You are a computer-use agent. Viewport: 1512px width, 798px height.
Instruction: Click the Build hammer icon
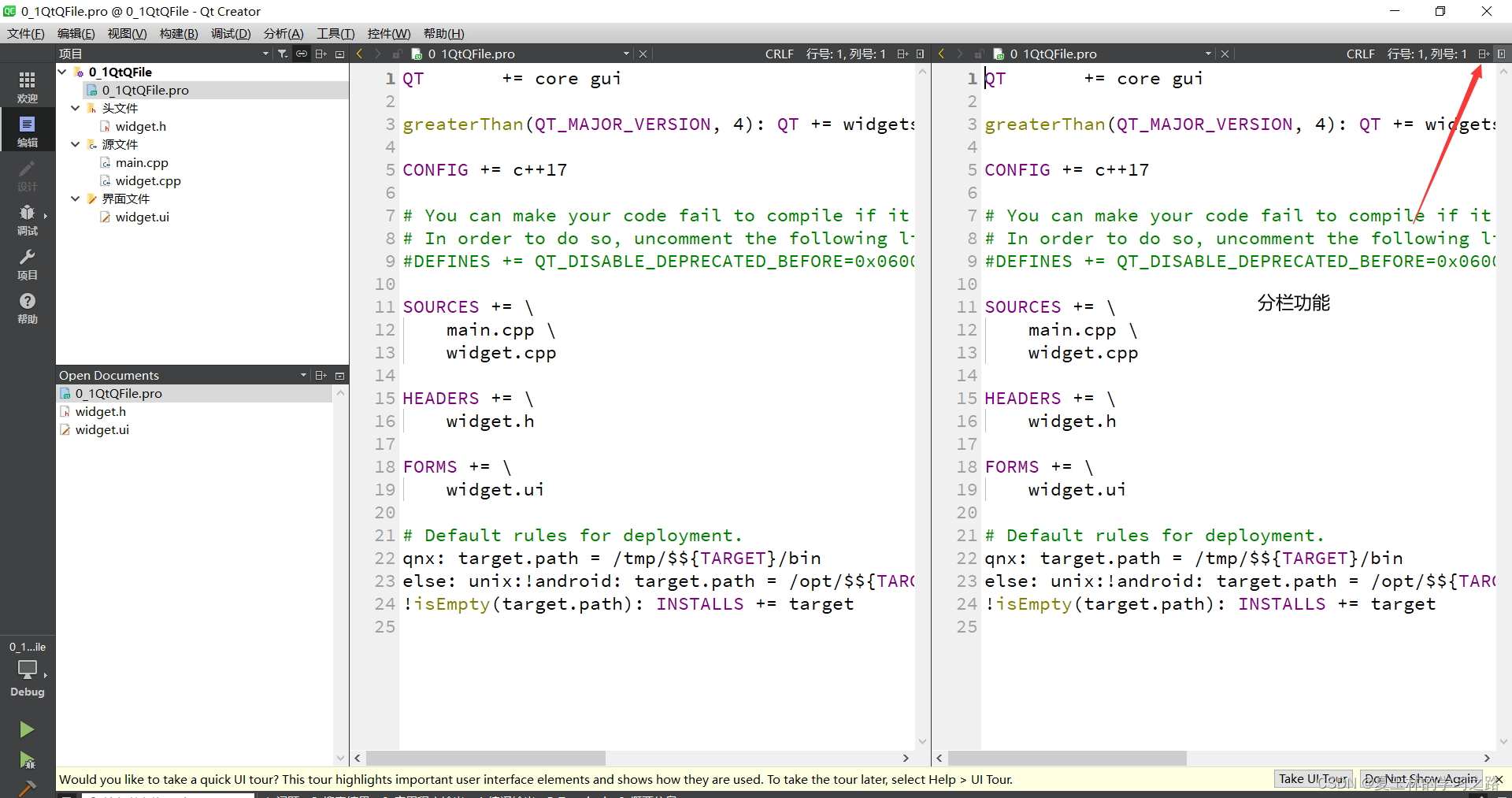pyautogui.click(x=27, y=788)
